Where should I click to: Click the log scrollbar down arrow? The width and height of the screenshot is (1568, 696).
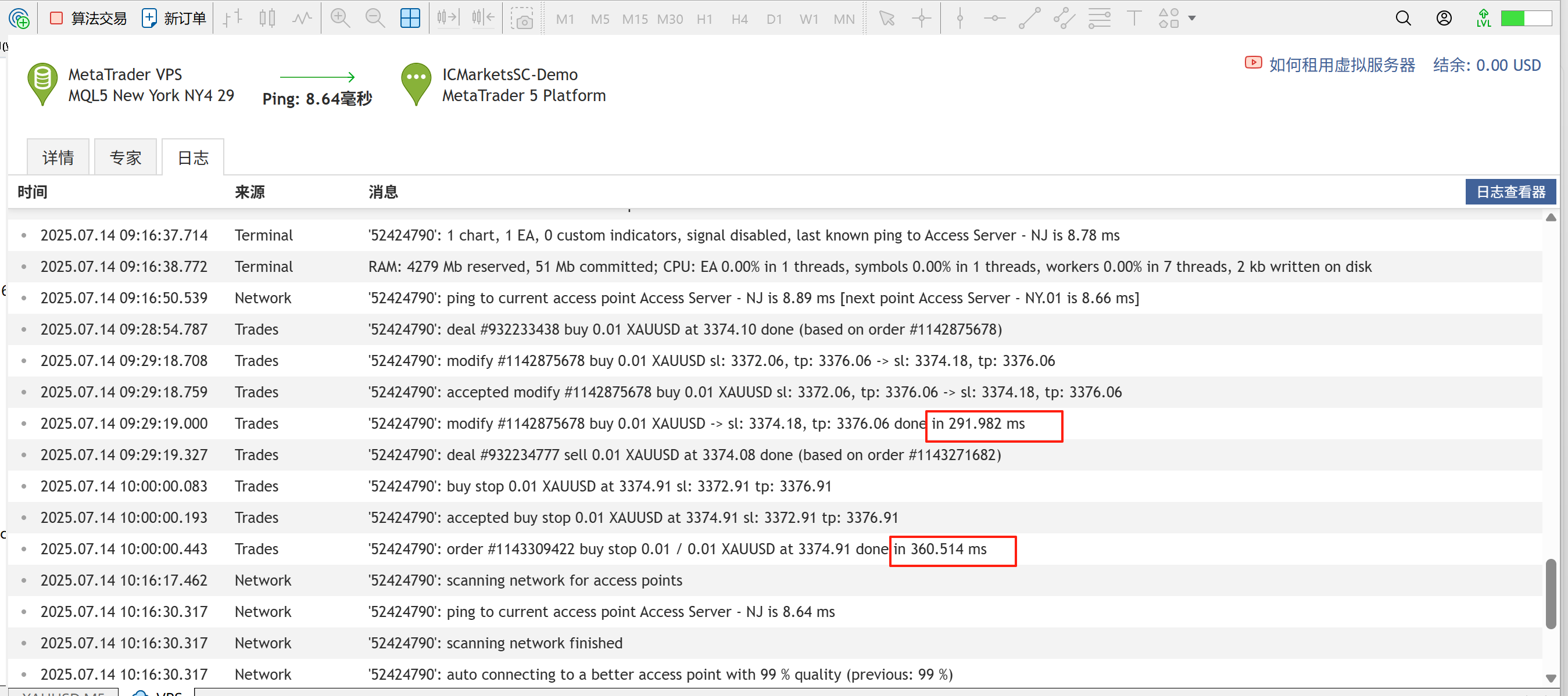point(1551,678)
